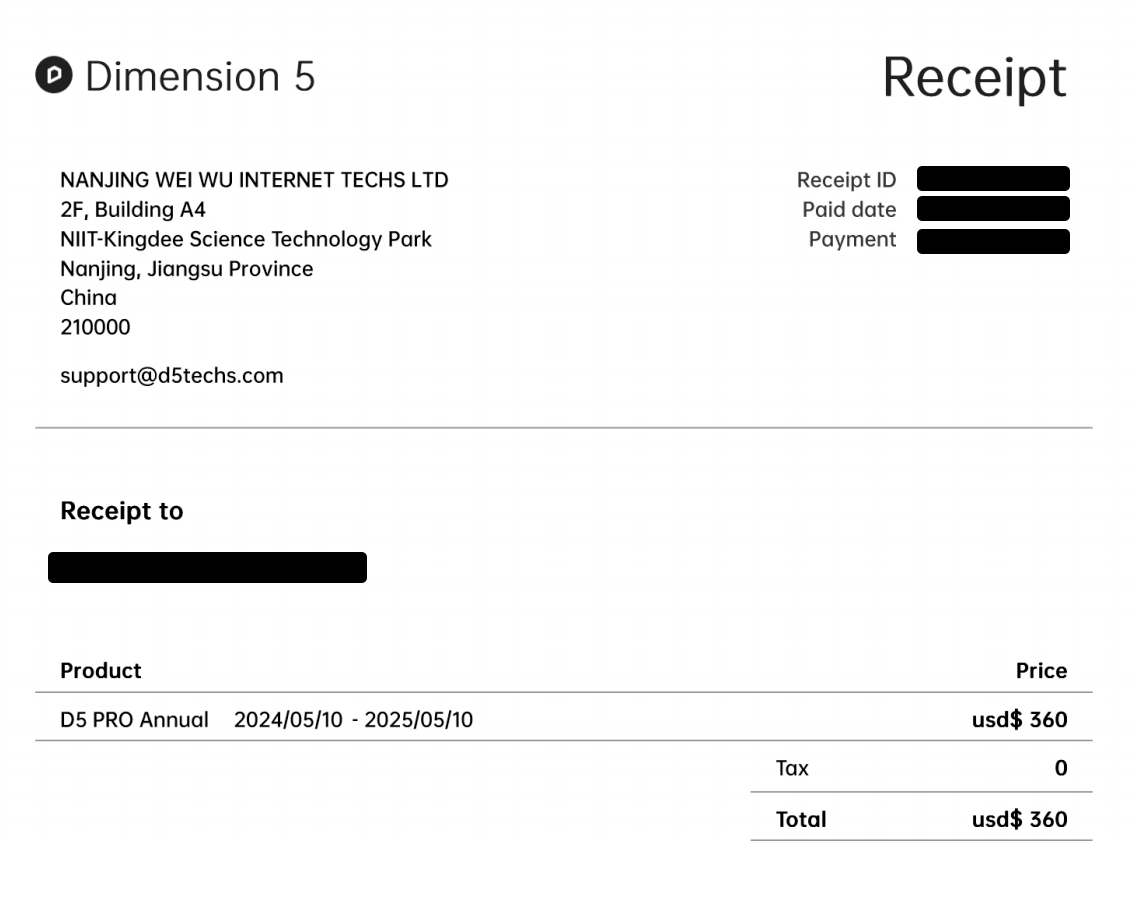Click the Receipt ID label
Image resolution: width=1135 pixels, height=915 pixels.
[846, 180]
